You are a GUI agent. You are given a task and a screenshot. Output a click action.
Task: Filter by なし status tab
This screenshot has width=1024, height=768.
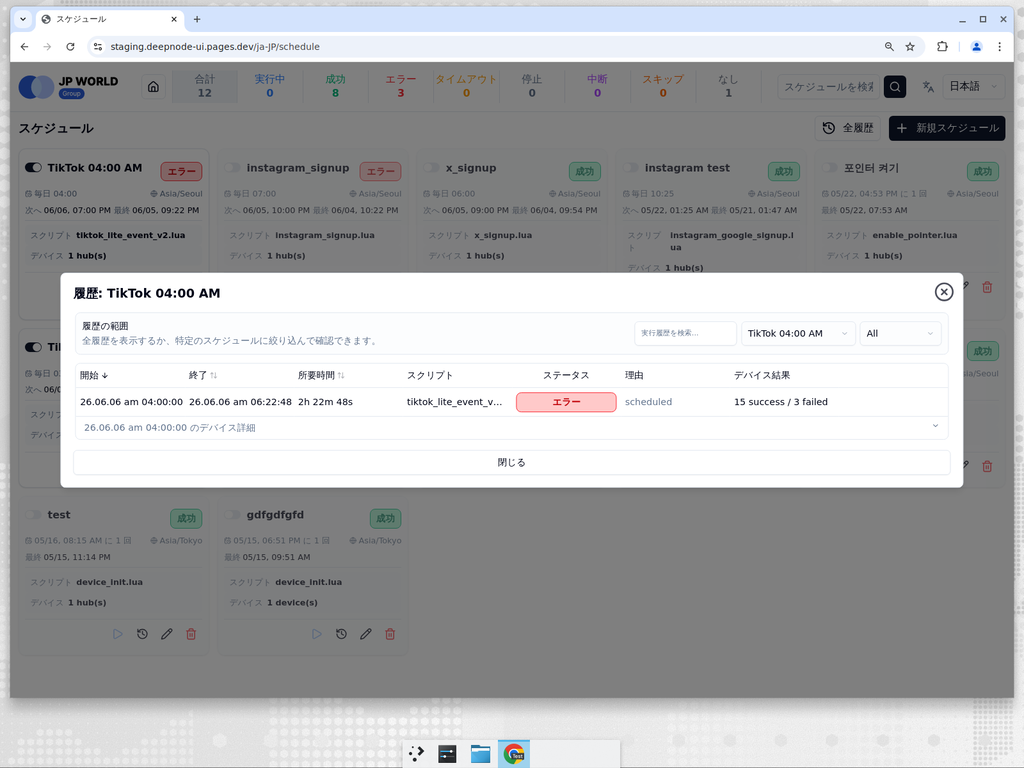[728, 86]
